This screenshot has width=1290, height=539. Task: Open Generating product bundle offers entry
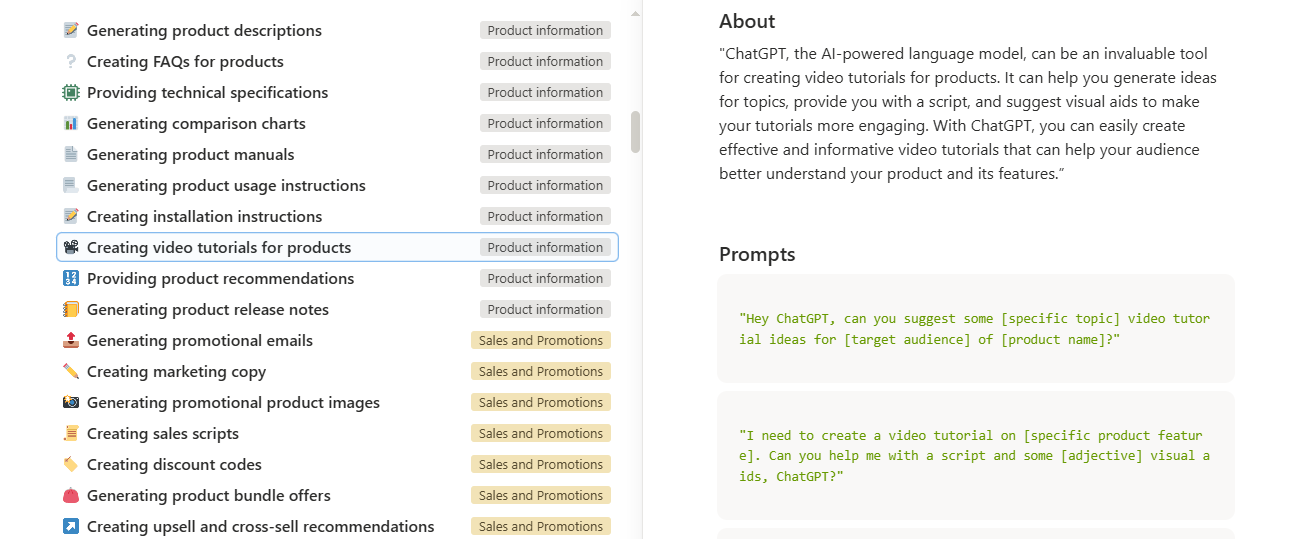pyautogui.click(x=208, y=495)
